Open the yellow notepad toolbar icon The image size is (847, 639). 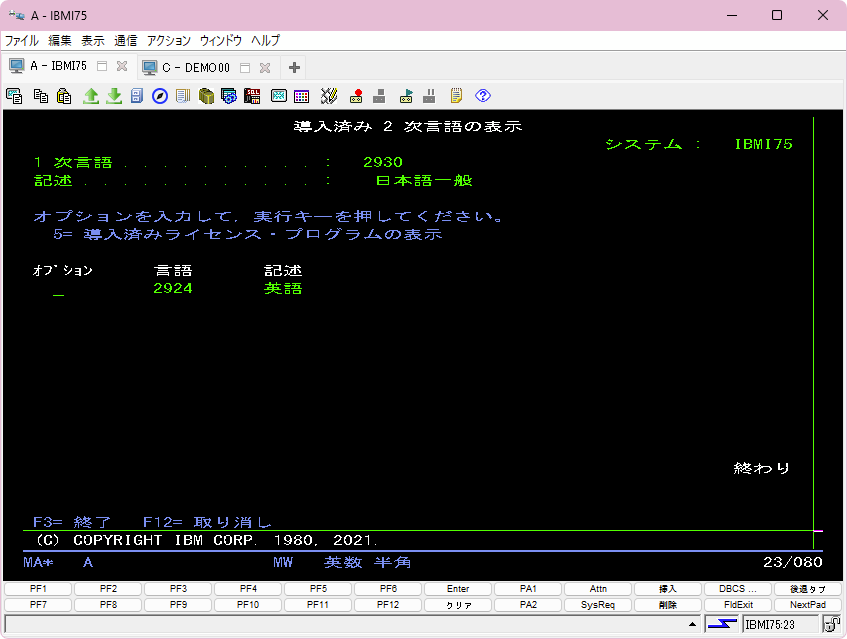tap(456, 96)
